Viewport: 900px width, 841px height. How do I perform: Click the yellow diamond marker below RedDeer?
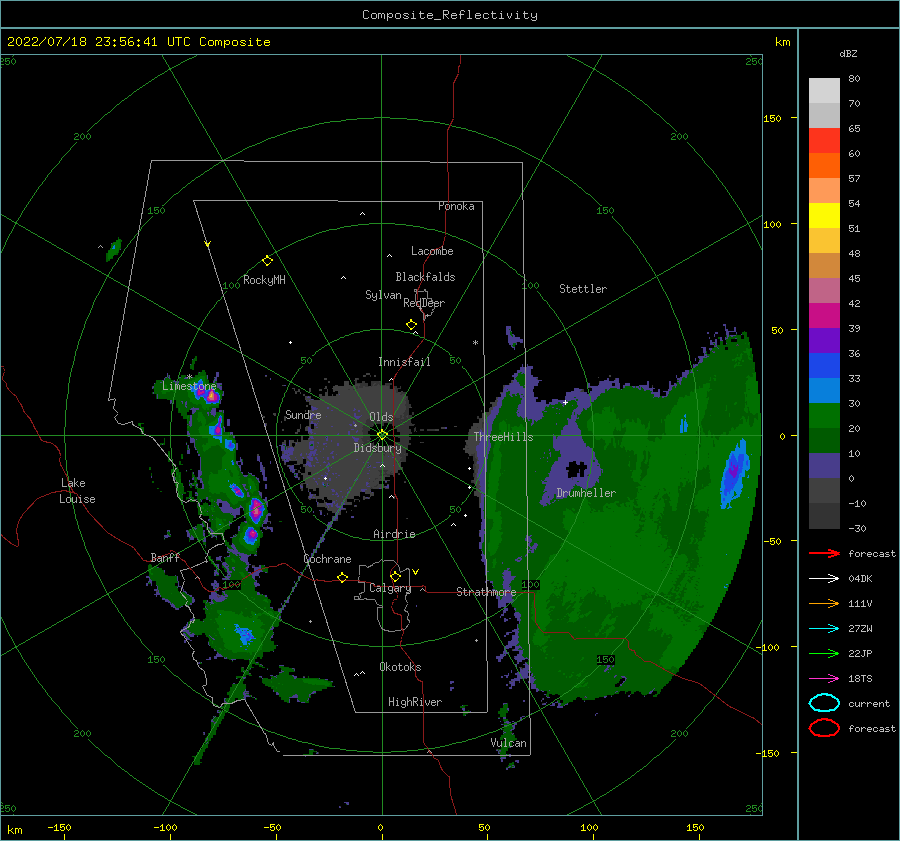(411, 325)
